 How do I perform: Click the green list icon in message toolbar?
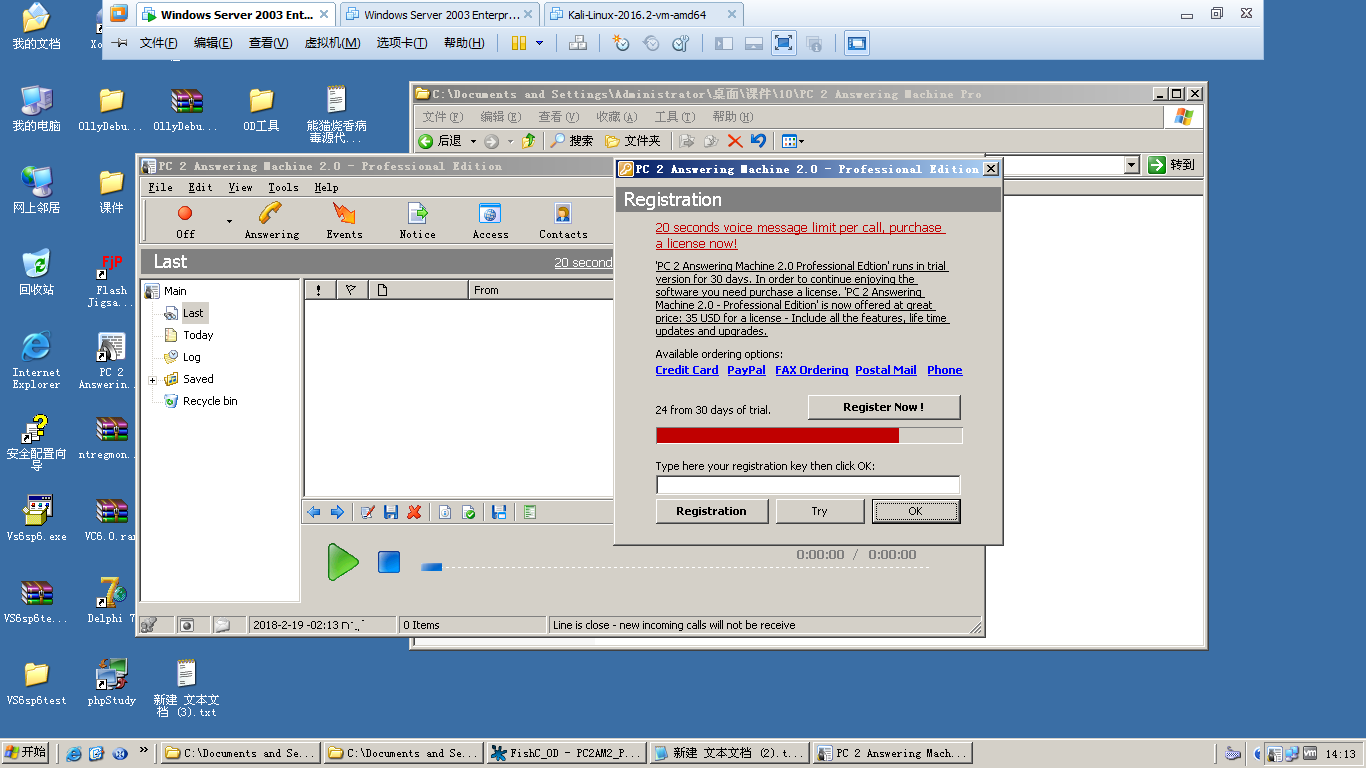530,512
